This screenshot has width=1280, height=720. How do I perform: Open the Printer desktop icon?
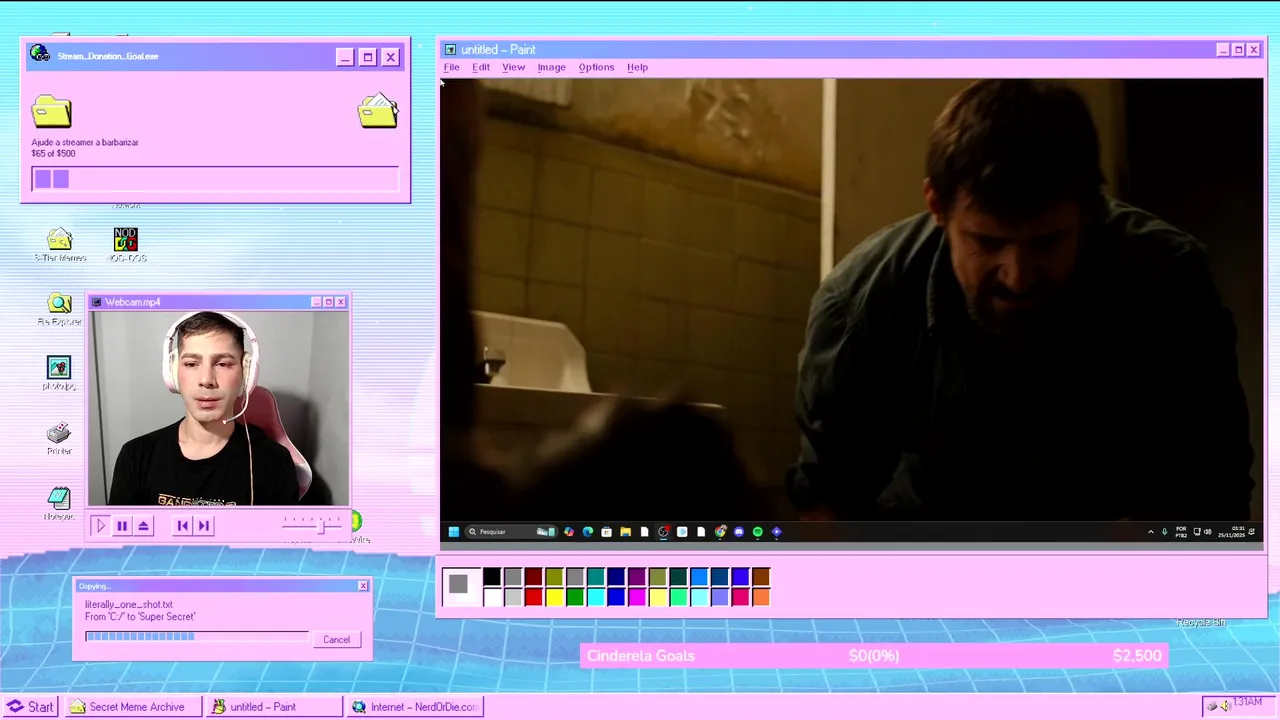[x=59, y=438]
